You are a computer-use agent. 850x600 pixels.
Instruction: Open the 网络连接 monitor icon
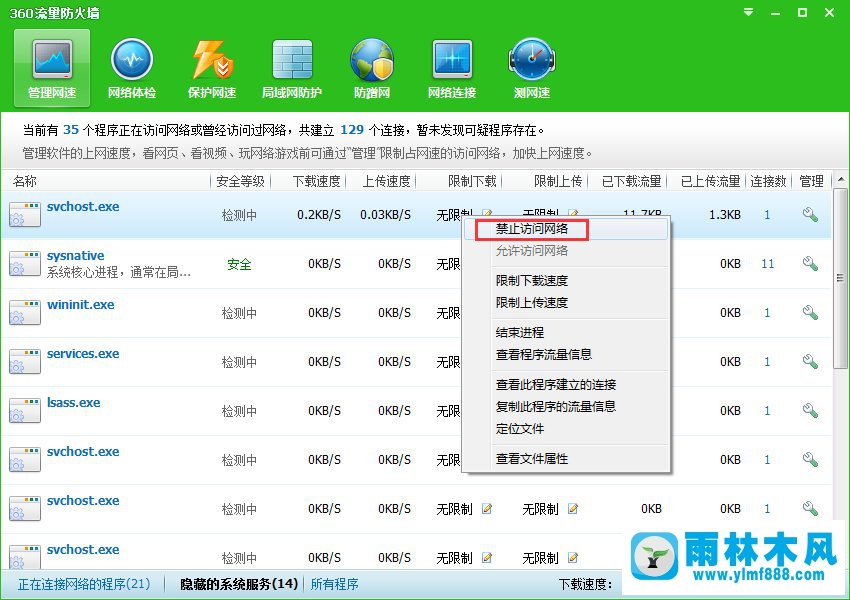452,67
